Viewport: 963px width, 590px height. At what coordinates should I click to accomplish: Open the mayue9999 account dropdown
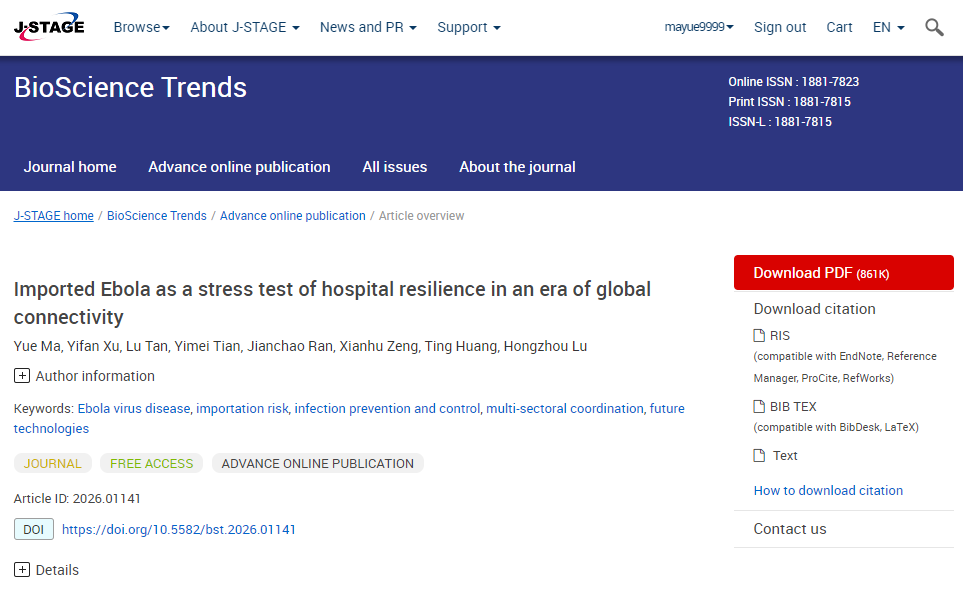[x=699, y=27]
